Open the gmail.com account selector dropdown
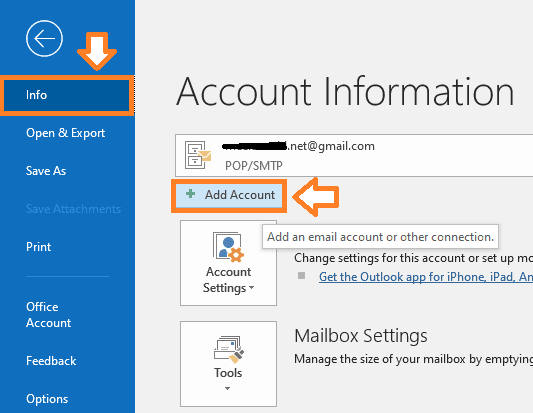This screenshot has height=413, width=533. [x=354, y=155]
